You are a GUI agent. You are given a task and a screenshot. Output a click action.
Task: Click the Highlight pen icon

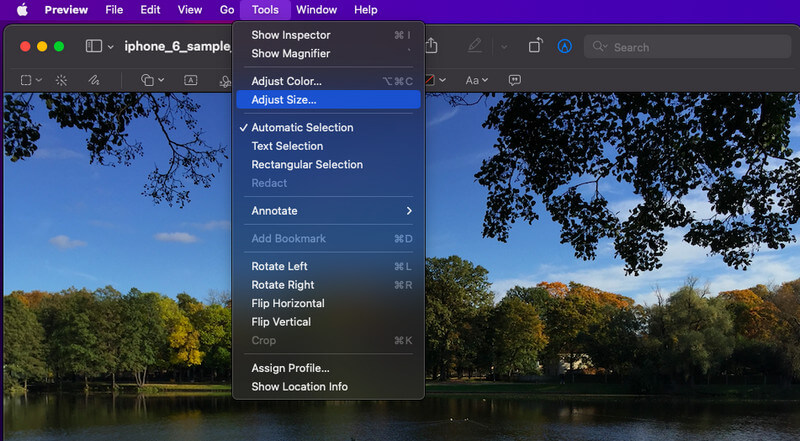click(x=474, y=46)
